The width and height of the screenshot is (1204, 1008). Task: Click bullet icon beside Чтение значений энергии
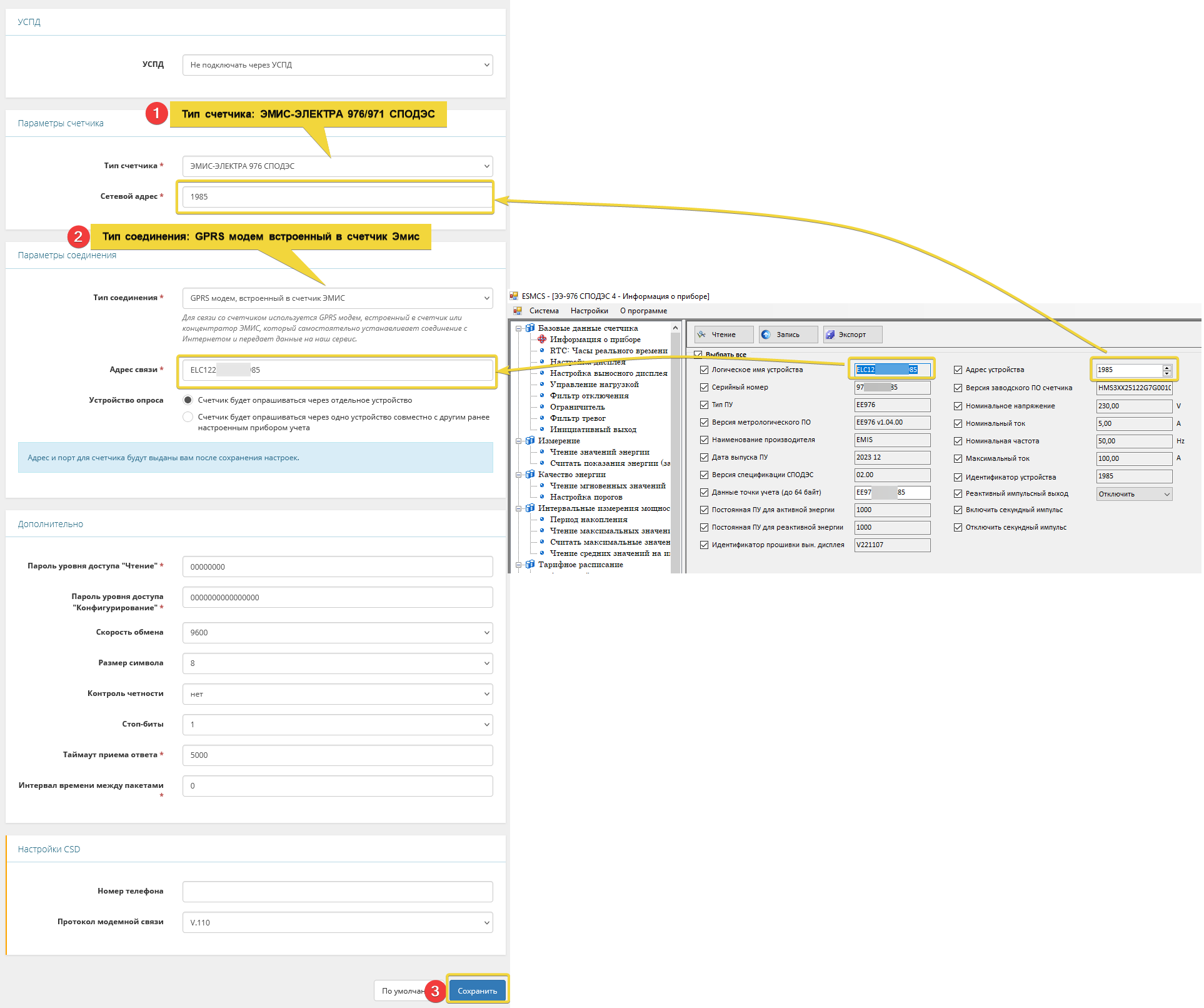coord(542,452)
